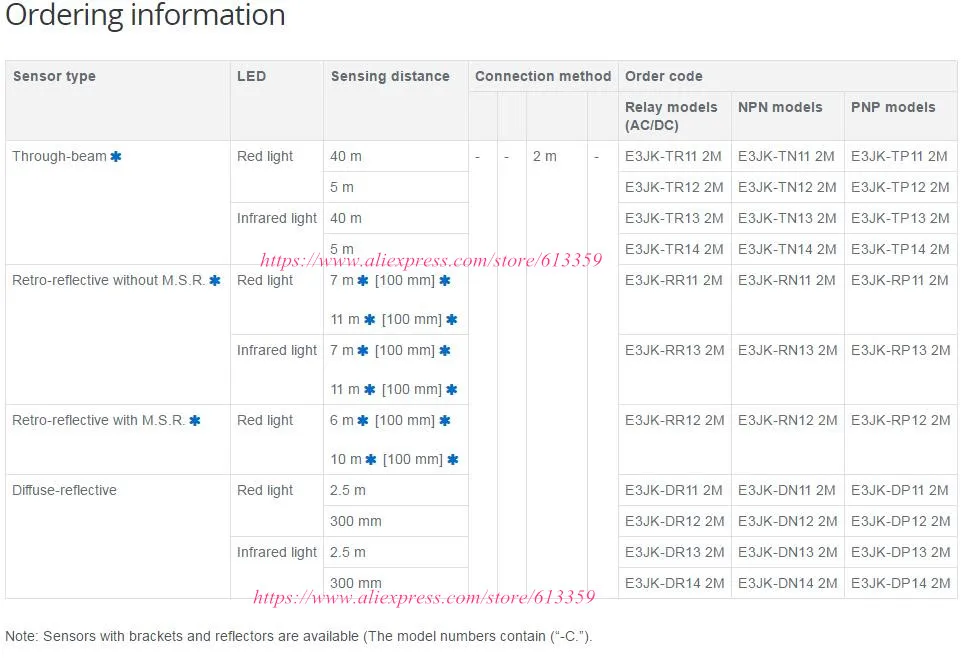966x660 pixels.
Task: Click order code E3JK-DP12 2M
Action: [x=901, y=521]
